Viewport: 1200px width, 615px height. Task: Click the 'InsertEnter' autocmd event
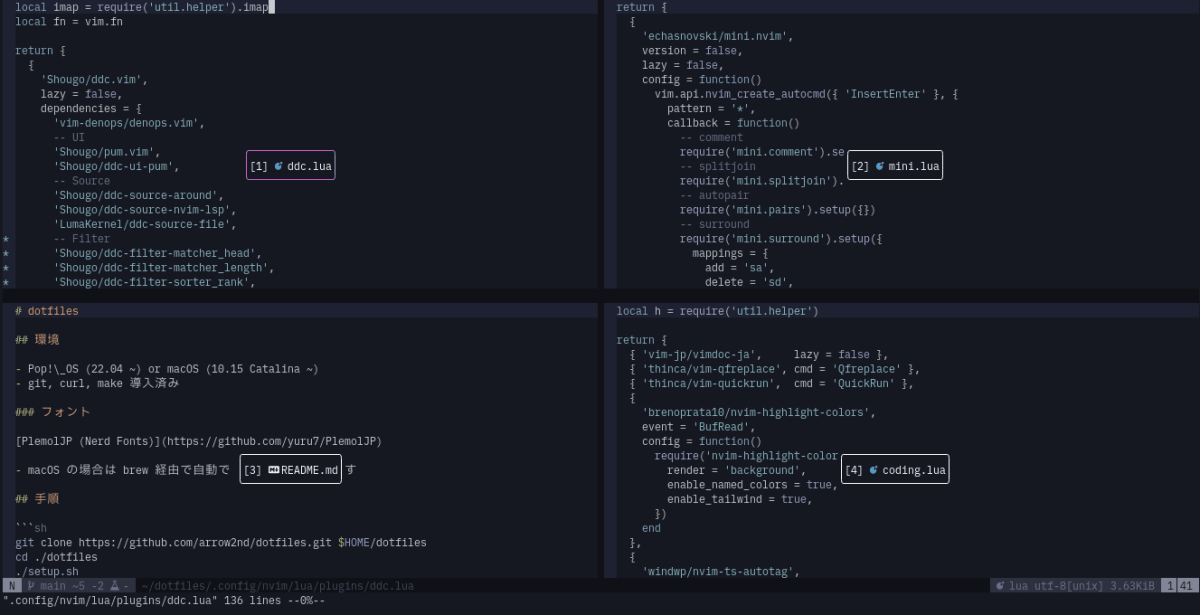886,94
